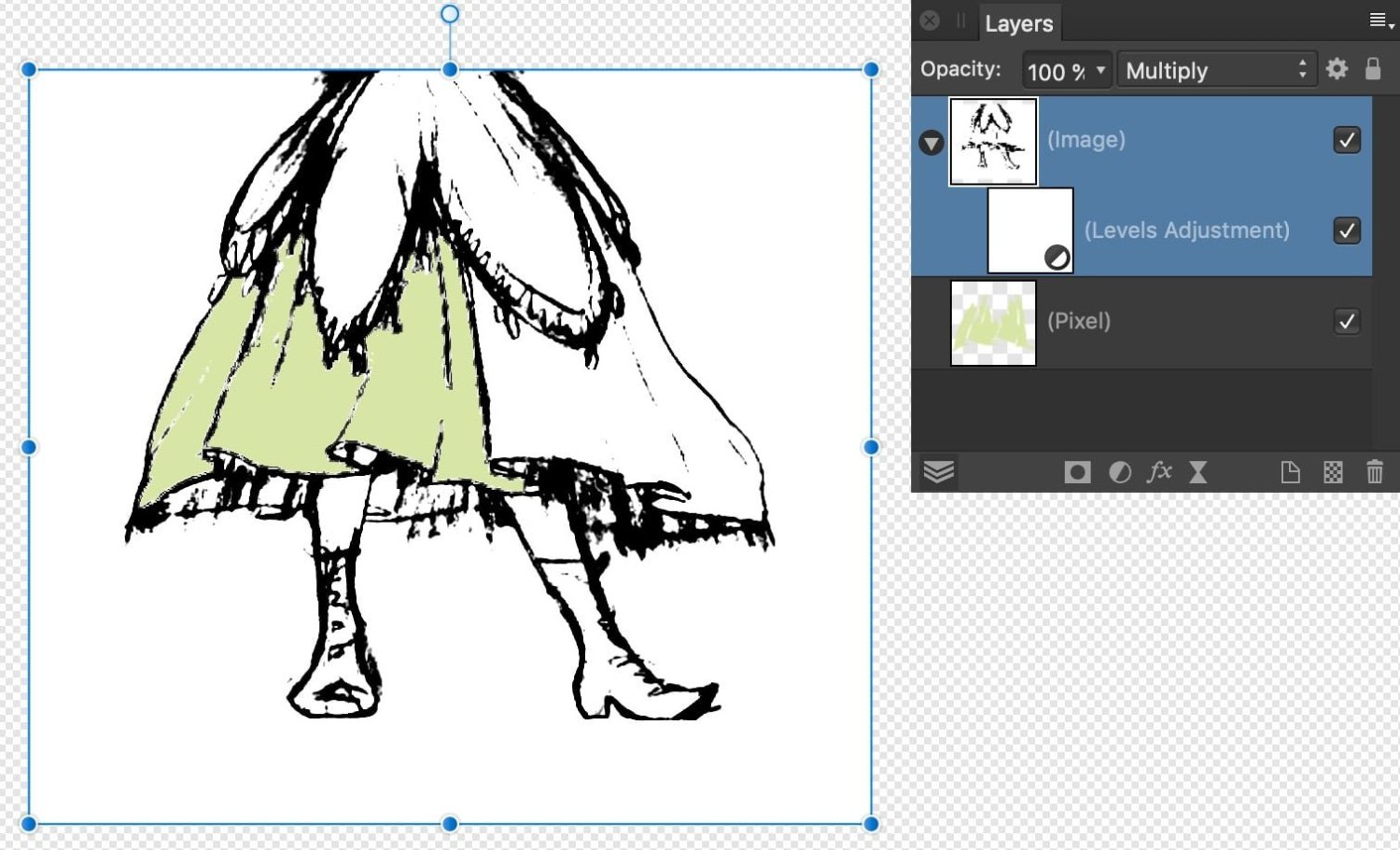
Task: Click the Levels Adjustment layer thumbnail
Action: (1030, 230)
